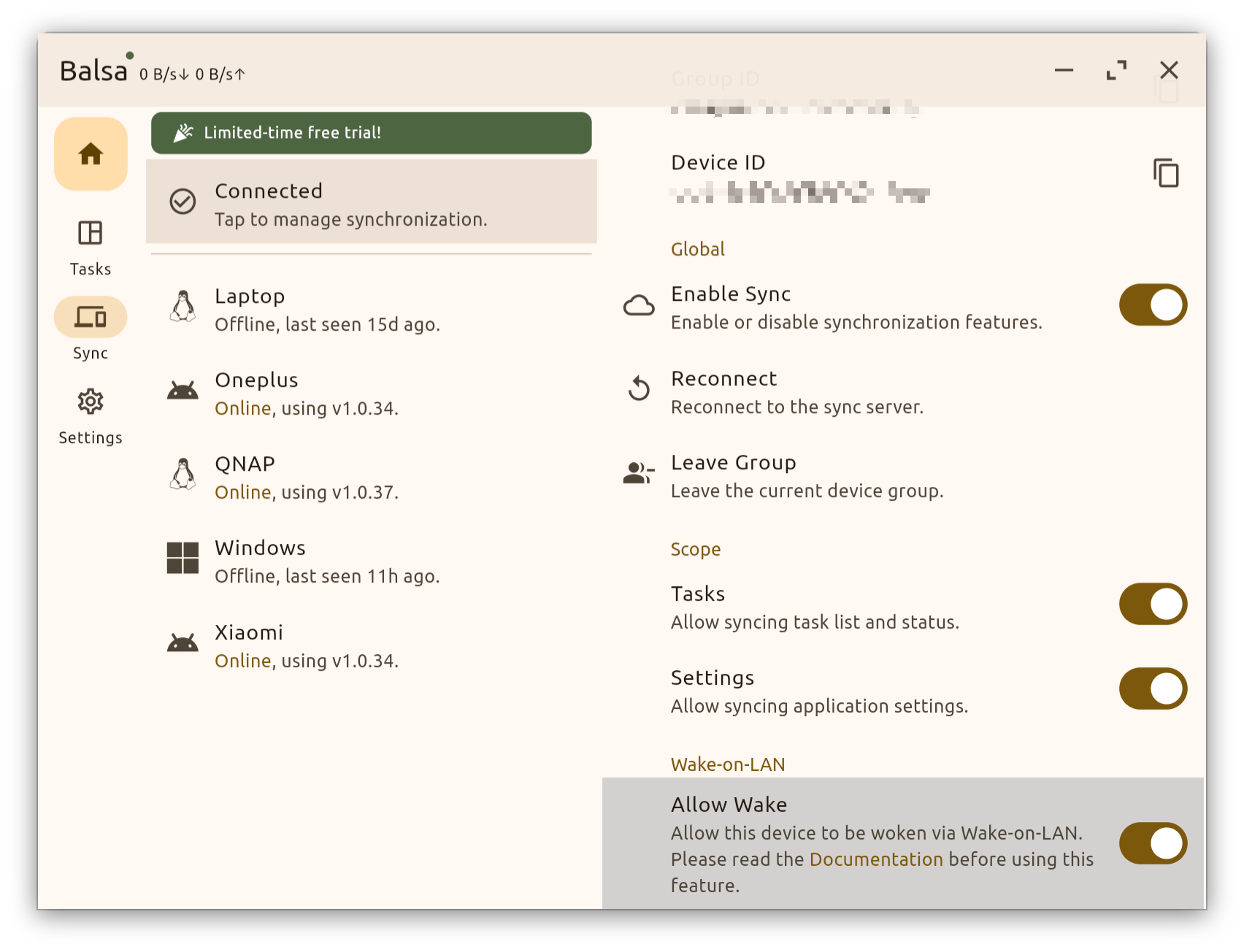This screenshot has height=952, width=1244.
Task: Copy the Device ID
Action: 1165,173
